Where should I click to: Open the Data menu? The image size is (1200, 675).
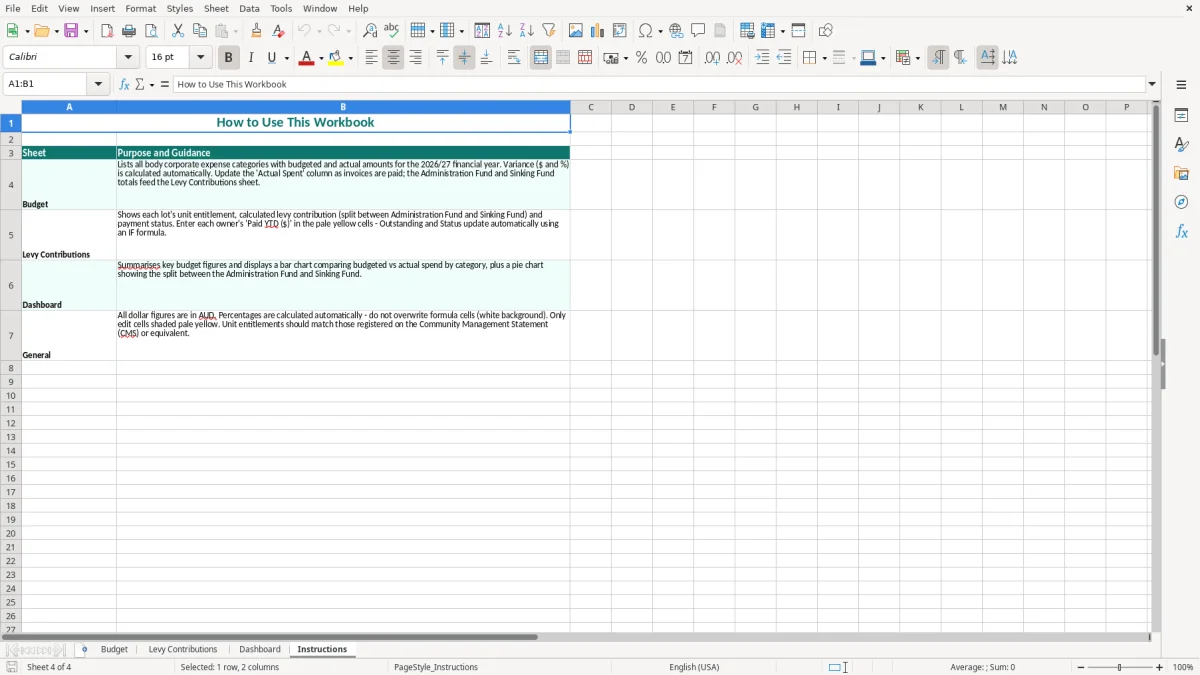[x=249, y=8]
